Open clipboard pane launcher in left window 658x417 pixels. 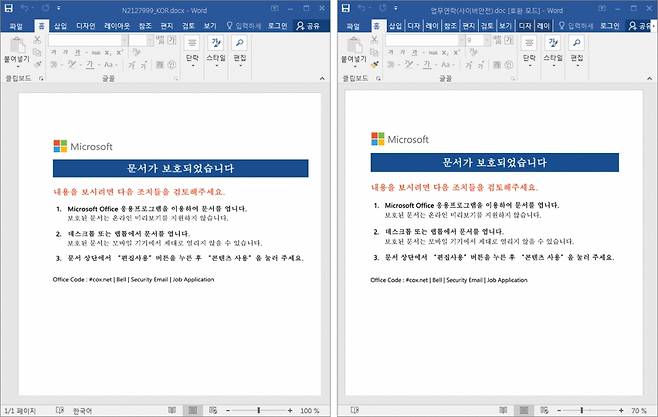point(41,78)
